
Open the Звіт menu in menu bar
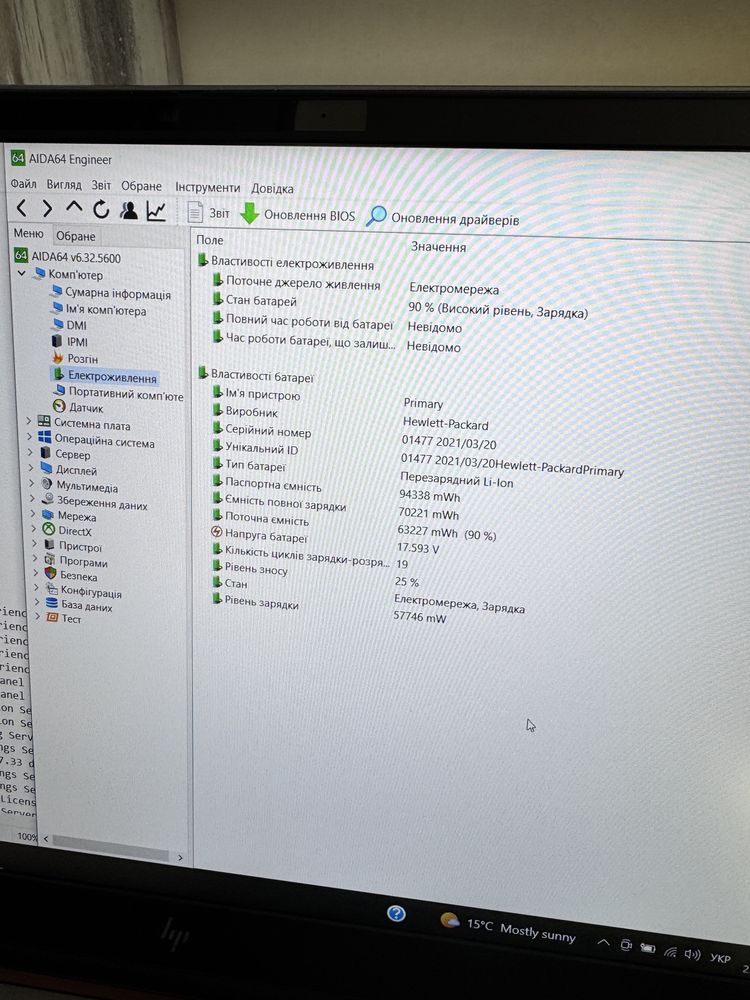click(x=101, y=185)
